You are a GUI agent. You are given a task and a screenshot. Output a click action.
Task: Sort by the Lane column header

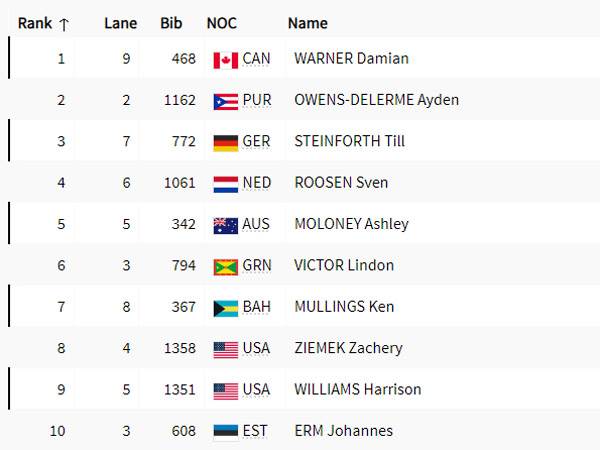(121, 23)
